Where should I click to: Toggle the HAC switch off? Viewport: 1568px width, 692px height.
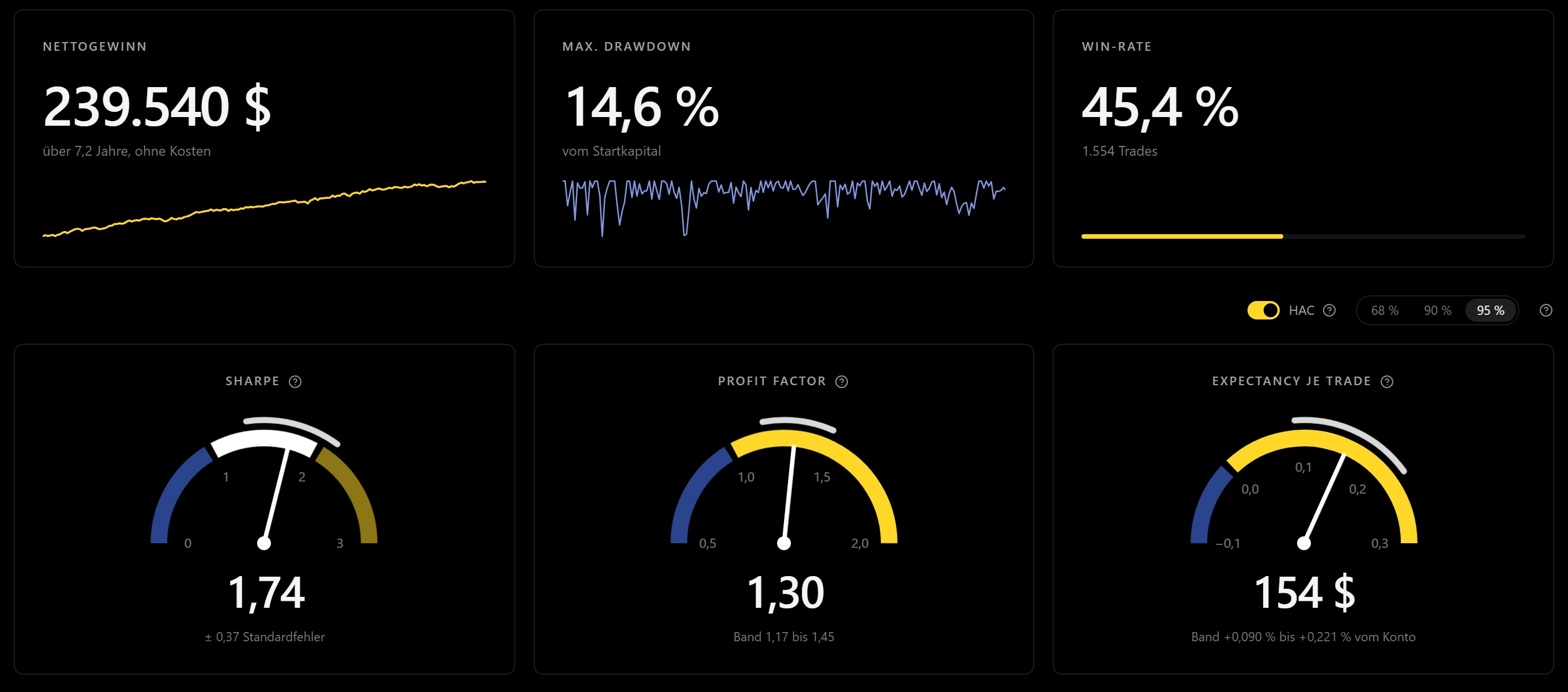pyautogui.click(x=1264, y=310)
